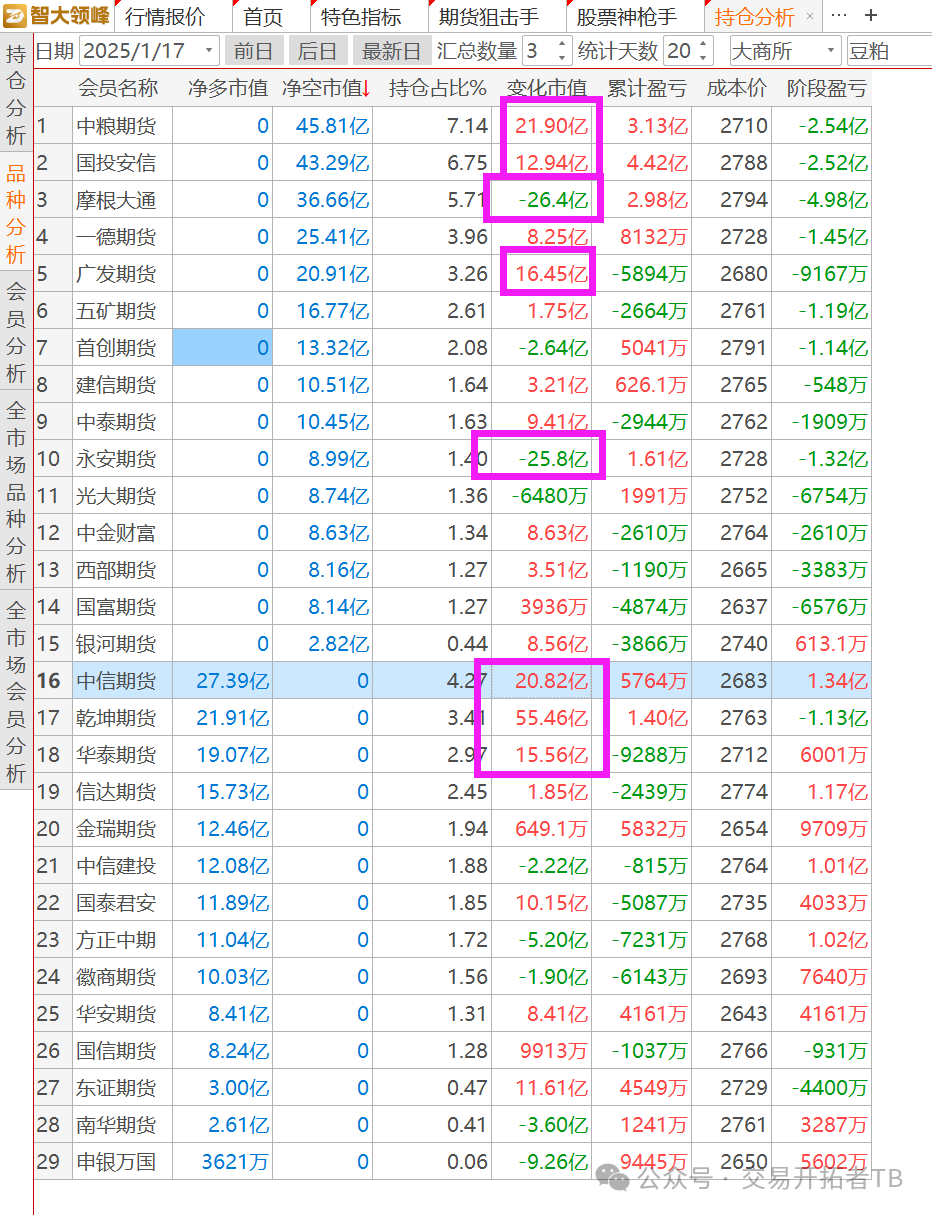Select 持仓分析 in left sidebar
The image size is (932, 1215).
click(x=16, y=96)
